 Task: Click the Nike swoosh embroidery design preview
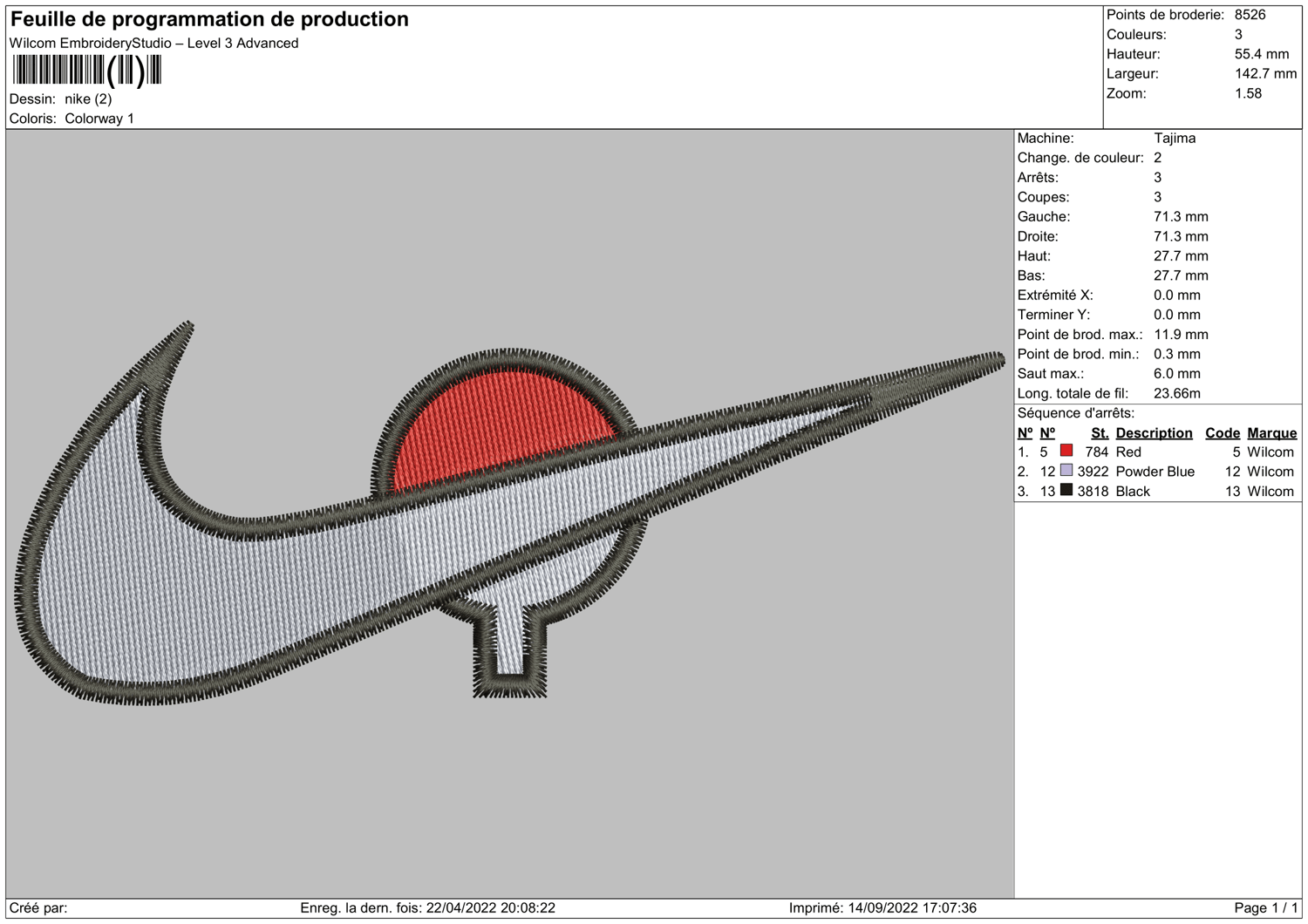pos(510,512)
